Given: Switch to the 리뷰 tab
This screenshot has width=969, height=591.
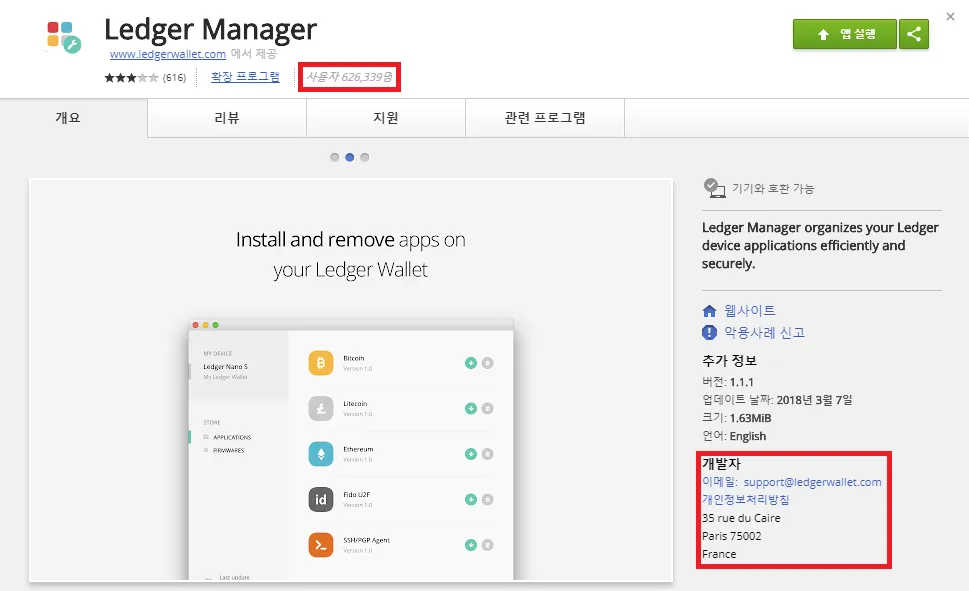Looking at the screenshot, I should click(227, 118).
